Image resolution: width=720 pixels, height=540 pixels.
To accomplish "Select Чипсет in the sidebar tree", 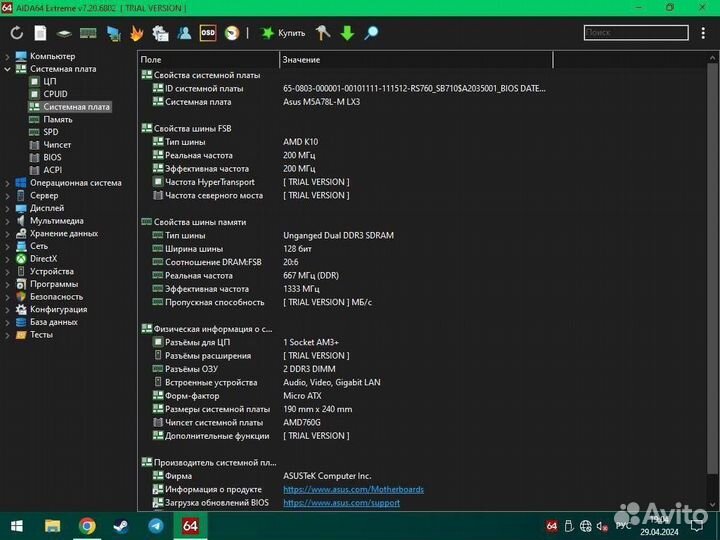I will (57, 145).
